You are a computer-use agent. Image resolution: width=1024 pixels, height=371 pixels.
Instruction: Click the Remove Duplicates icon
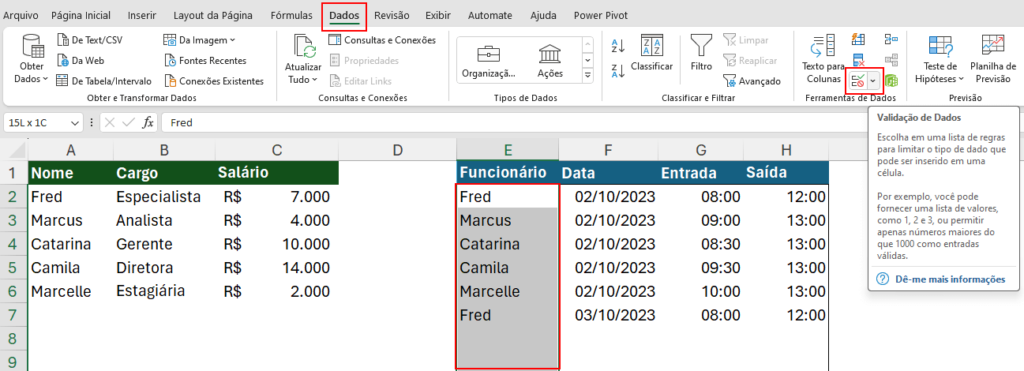click(858, 60)
